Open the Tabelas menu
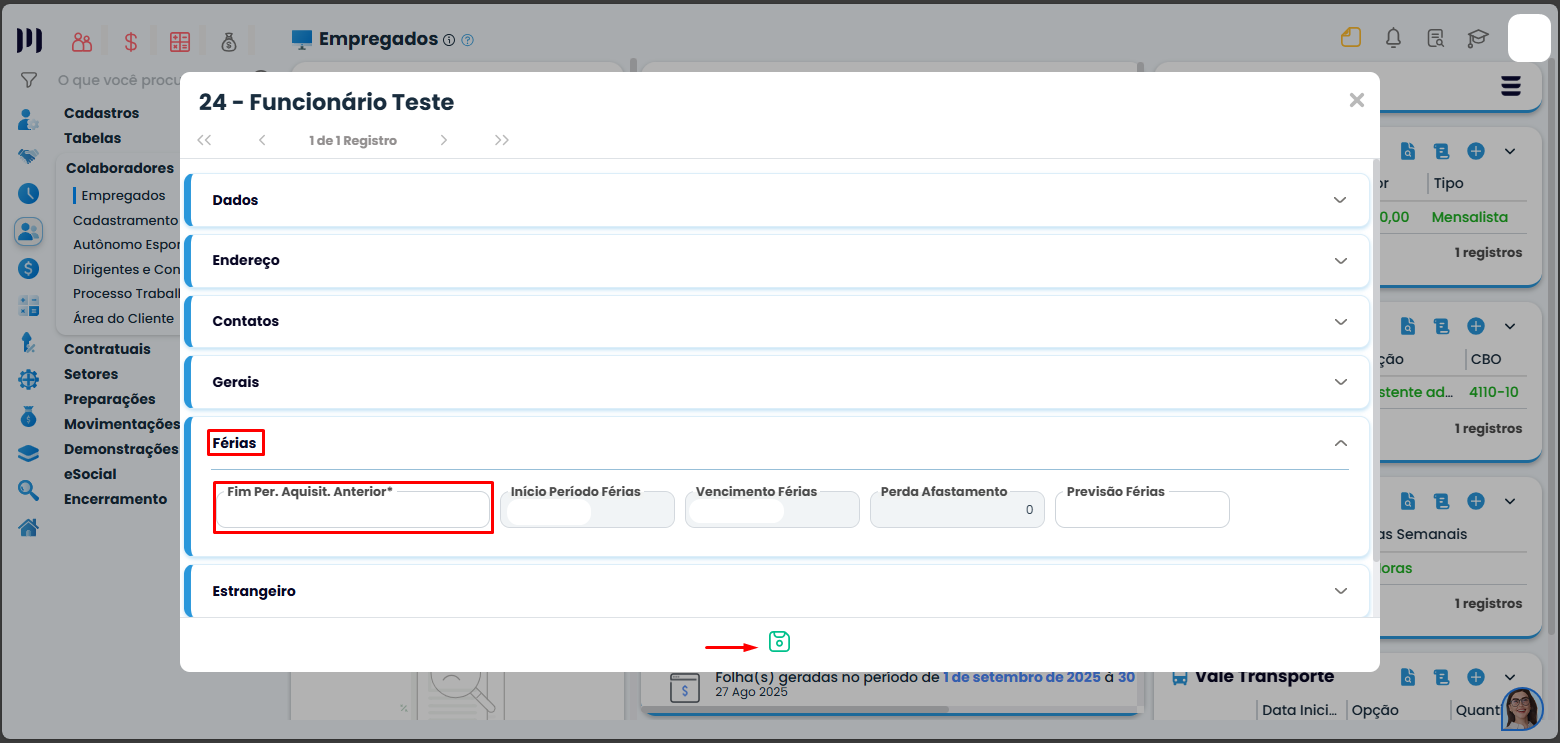Image resolution: width=1560 pixels, height=743 pixels. 93,138
